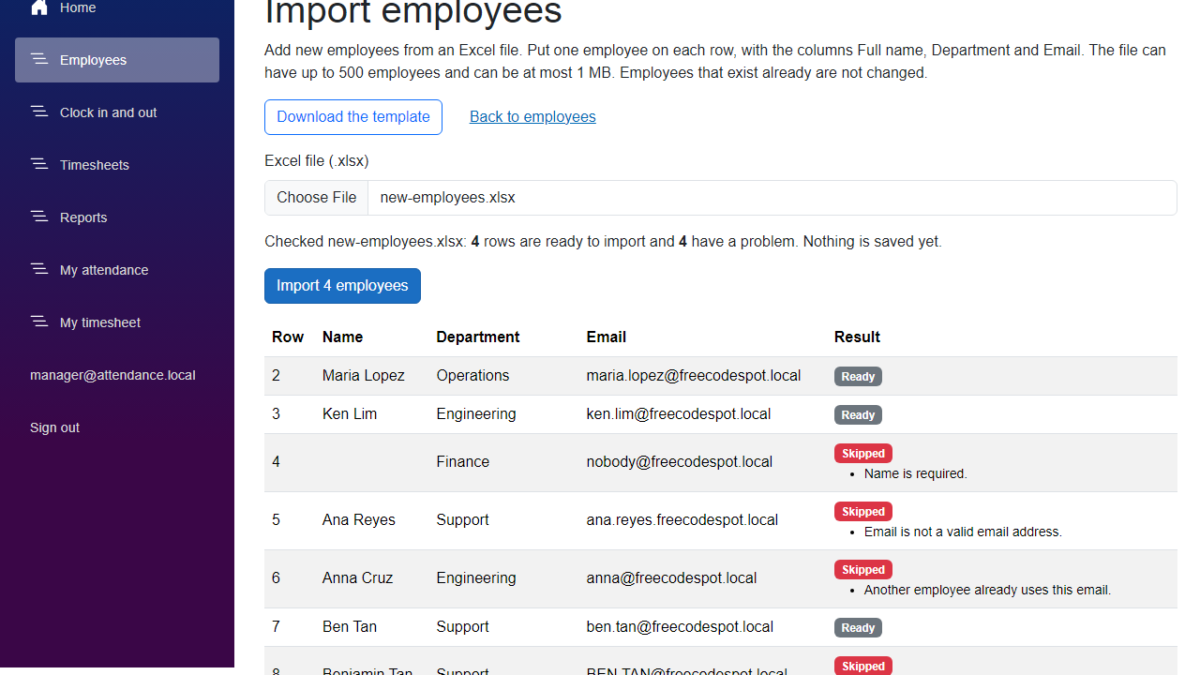Click Engineering cell in Ken Lim row
This screenshot has height=675, width=1200.
point(476,414)
